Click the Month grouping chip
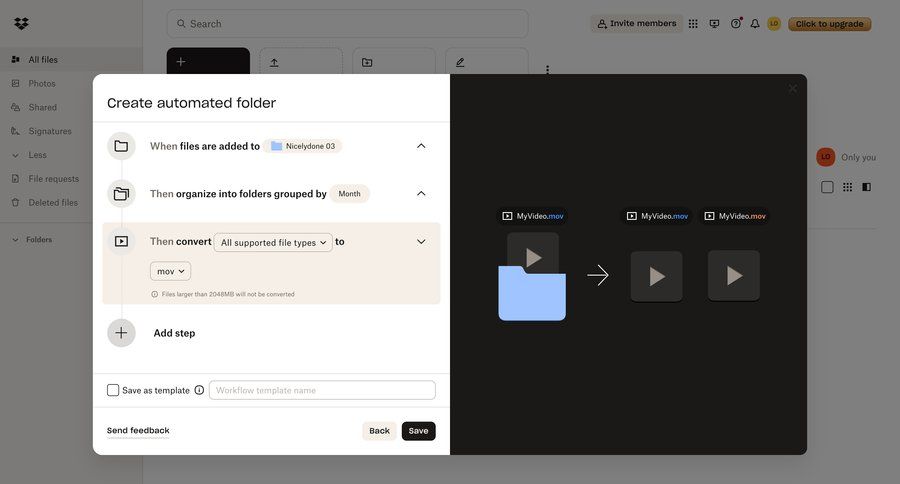This screenshot has height=484, width=900. [350, 194]
